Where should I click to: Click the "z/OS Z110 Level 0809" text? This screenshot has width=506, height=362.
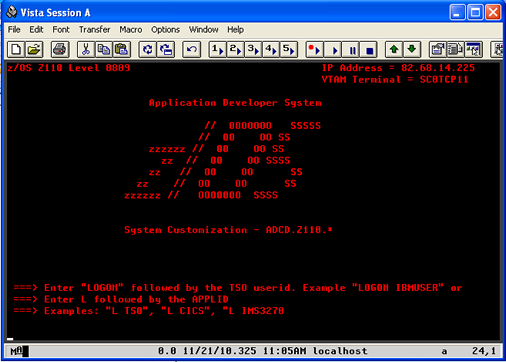click(x=69, y=68)
